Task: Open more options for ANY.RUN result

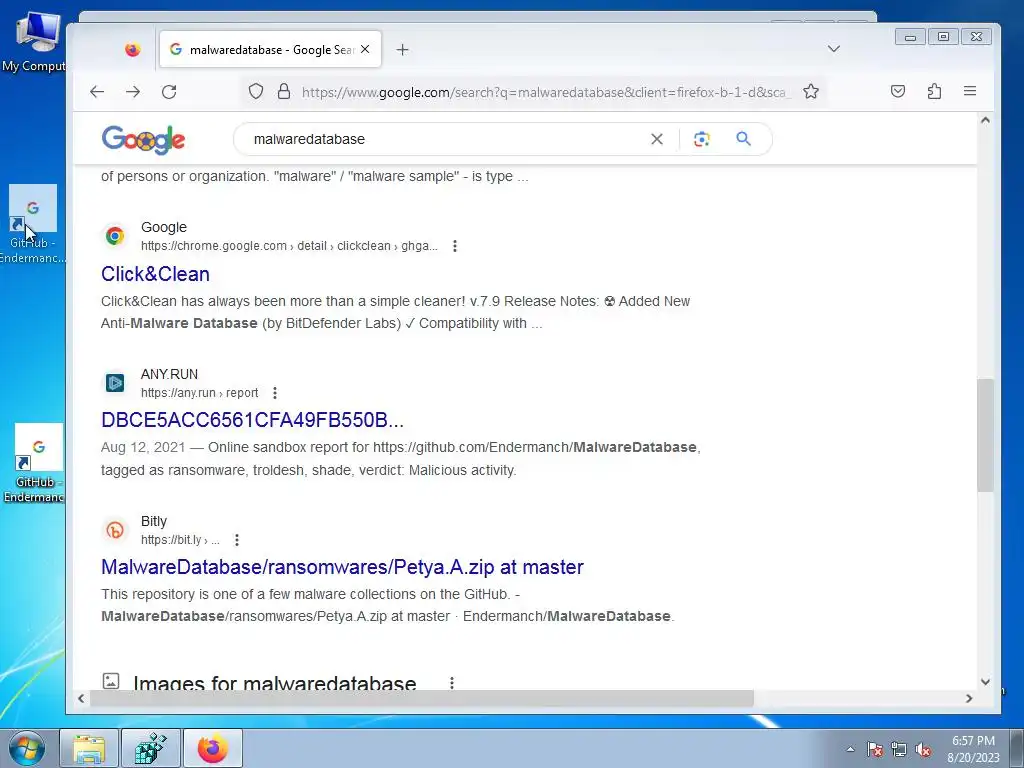Action: [x=275, y=393]
